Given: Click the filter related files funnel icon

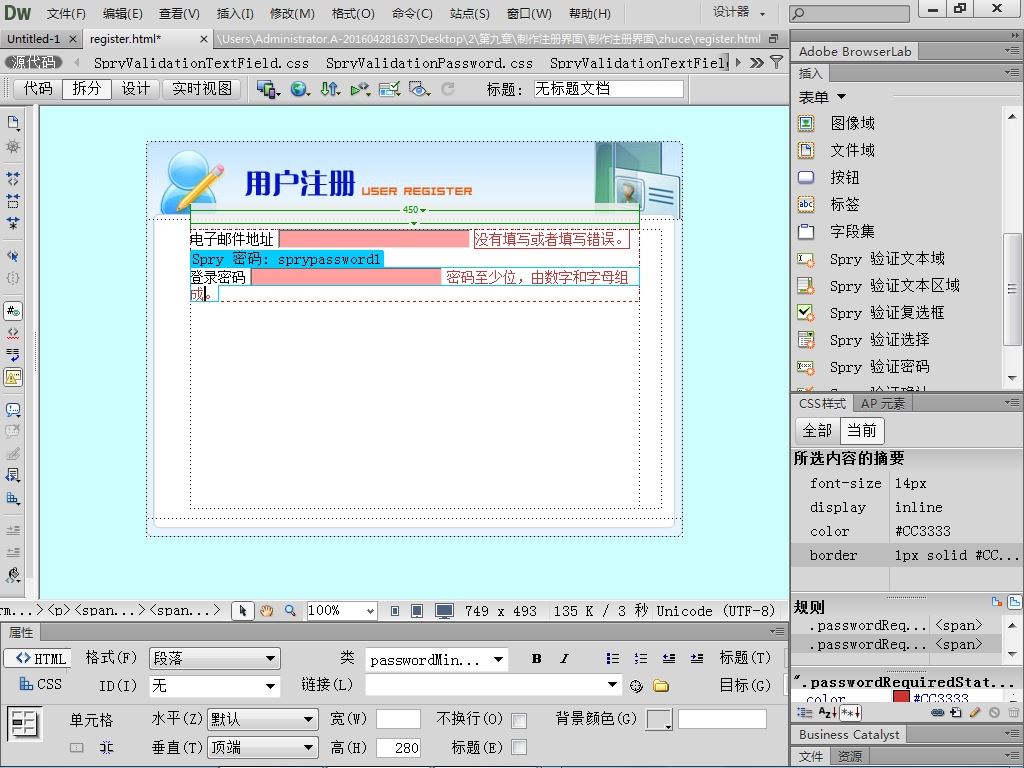Looking at the screenshot, I should pos(776,62).
